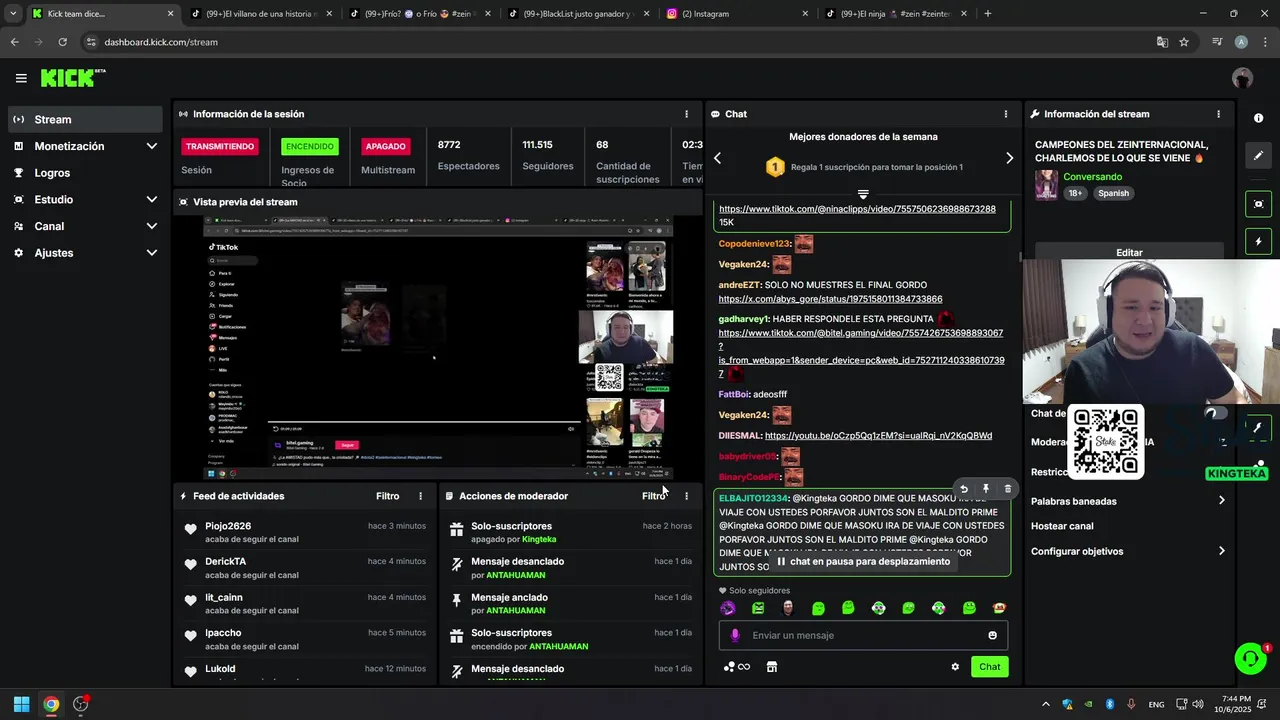Reply to ELBAJITO12334 message using reply icon

click(x=964, y=489)
